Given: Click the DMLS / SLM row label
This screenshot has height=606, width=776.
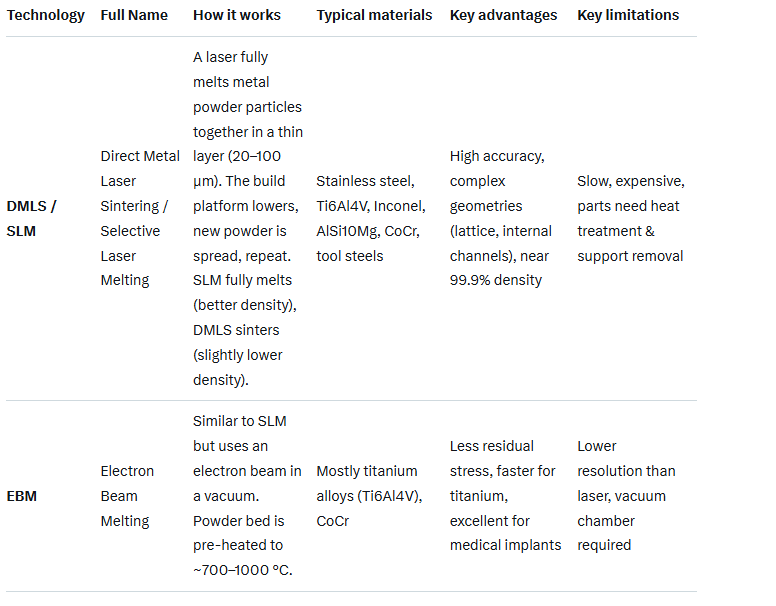Looking at the screenshot, I should pyautogui.click(x=33, y=218).
